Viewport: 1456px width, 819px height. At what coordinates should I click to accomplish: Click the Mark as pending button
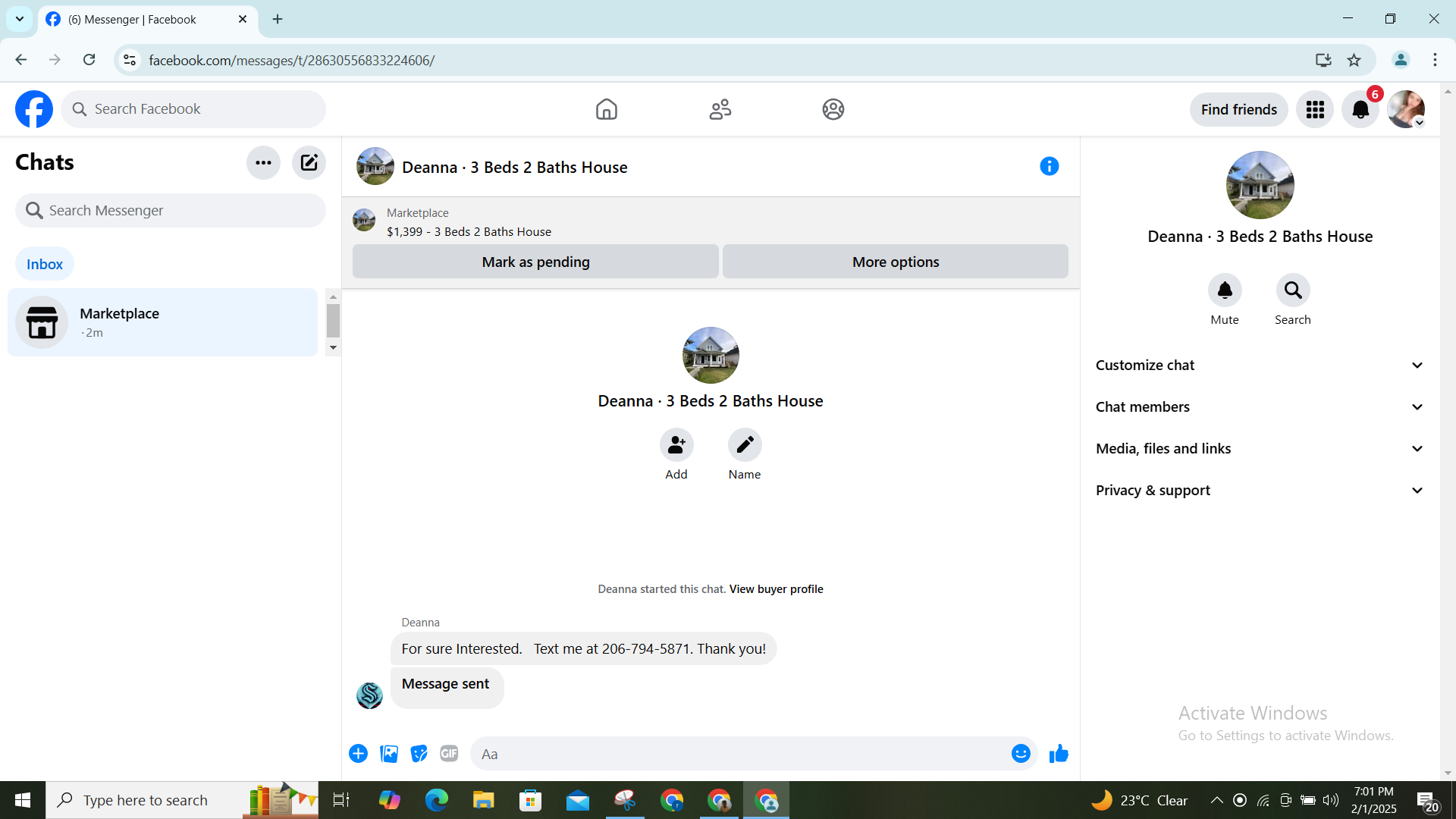pyautogui.click(x=535, y=262)
